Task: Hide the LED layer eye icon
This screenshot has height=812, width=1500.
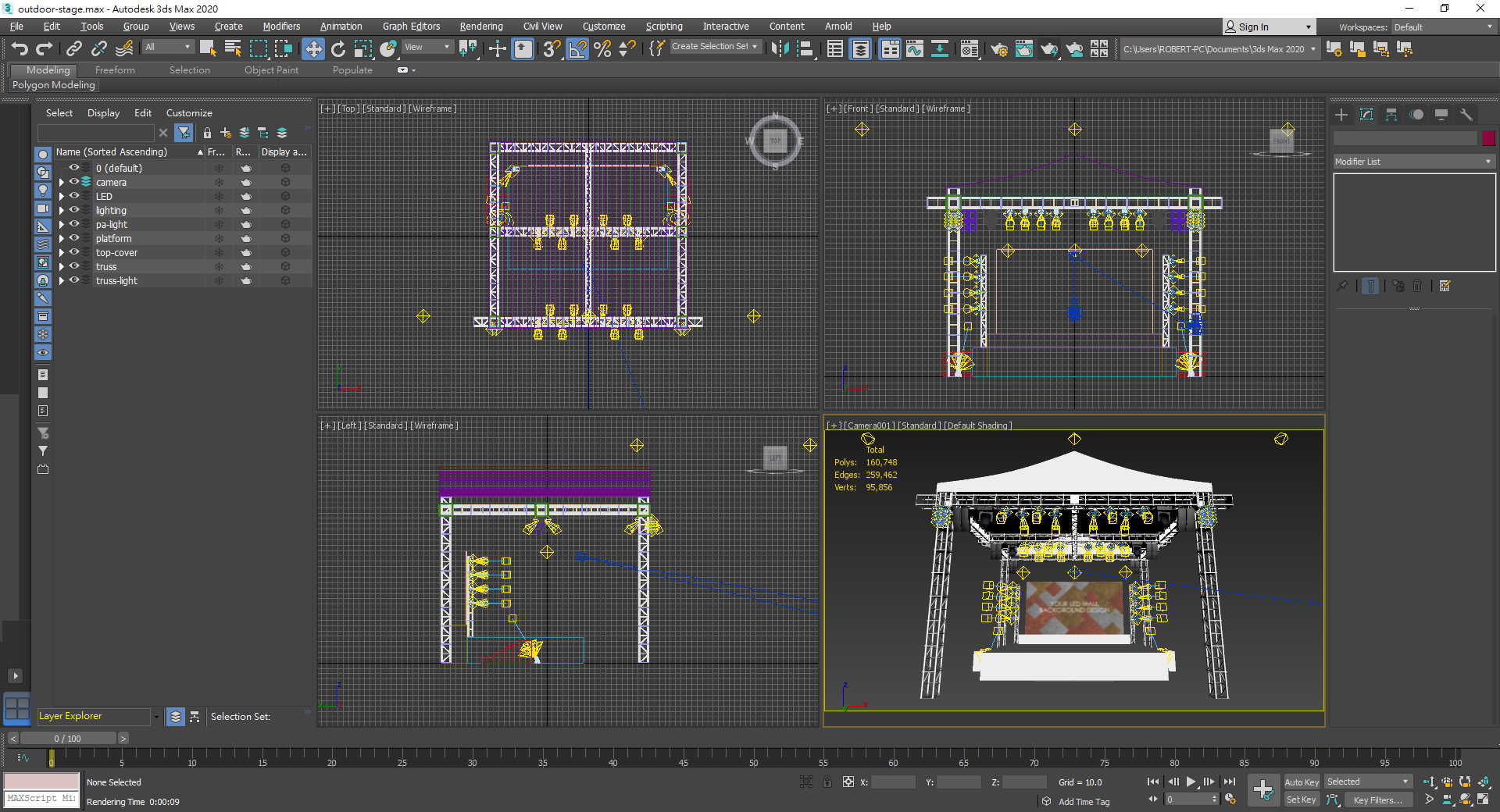Action: [74, 196]
